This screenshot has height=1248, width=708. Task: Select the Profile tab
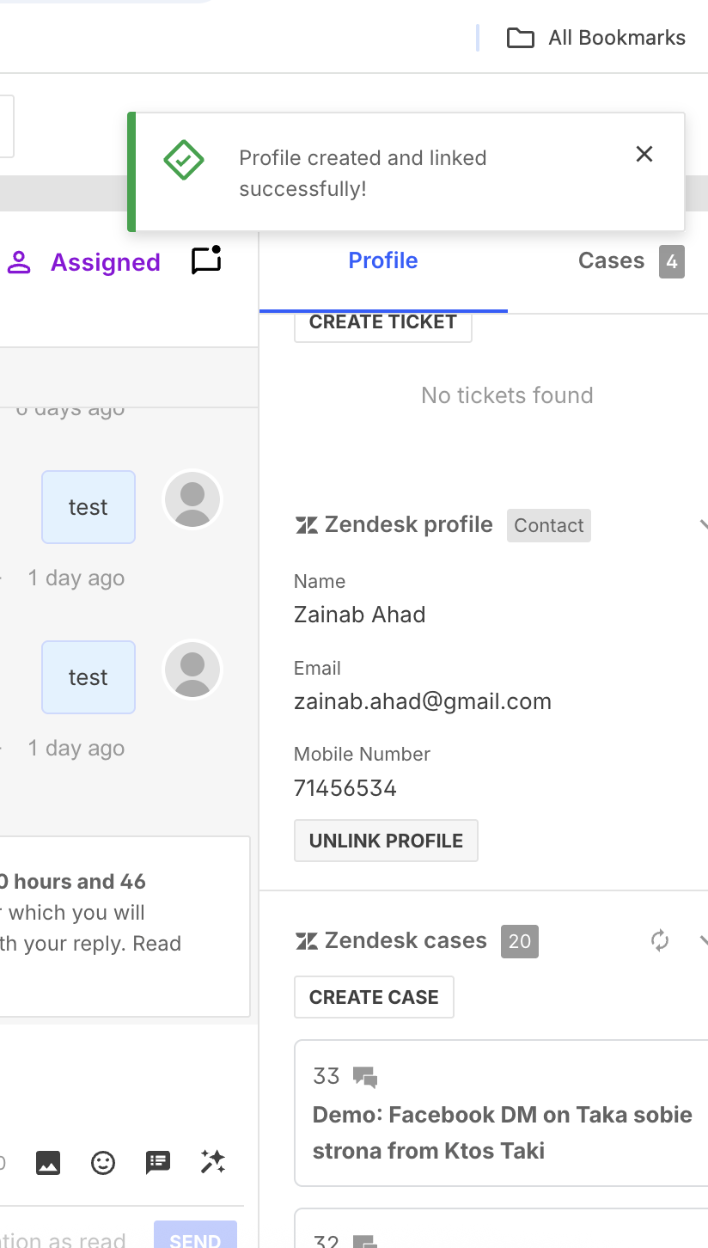(383, 261)
